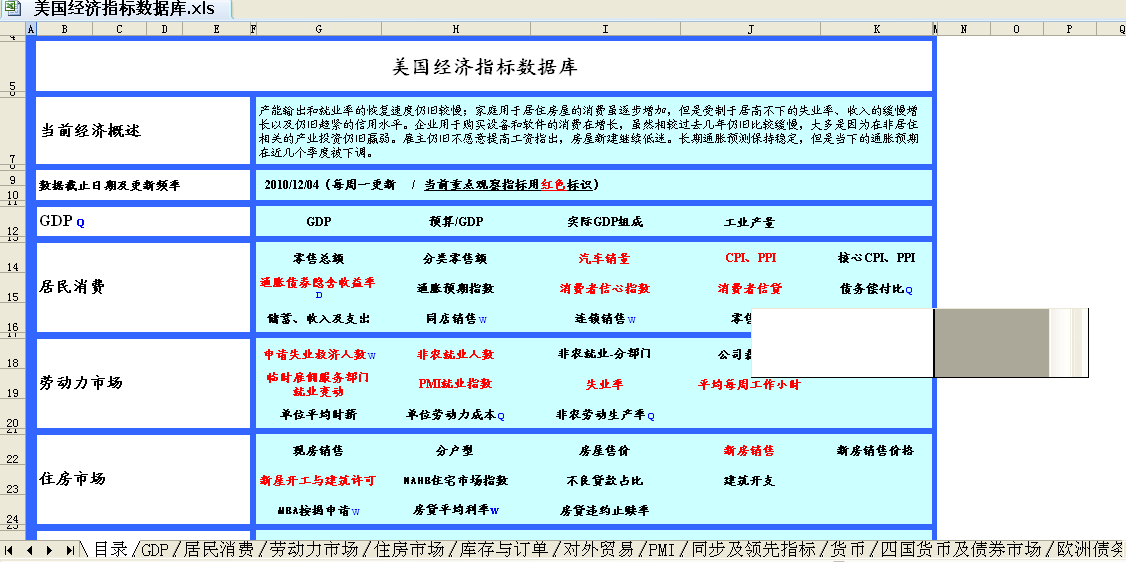1126x562 pixels.
Task: Switch to the 住房市场 sheet tab
Action: pyautogui.click(x=408, y=550)
